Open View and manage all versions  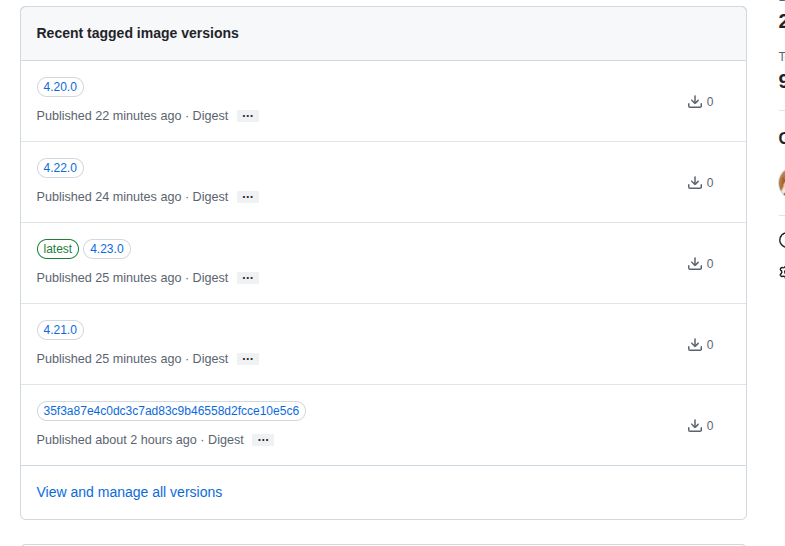pyautogui.click(x=129, y=492)
